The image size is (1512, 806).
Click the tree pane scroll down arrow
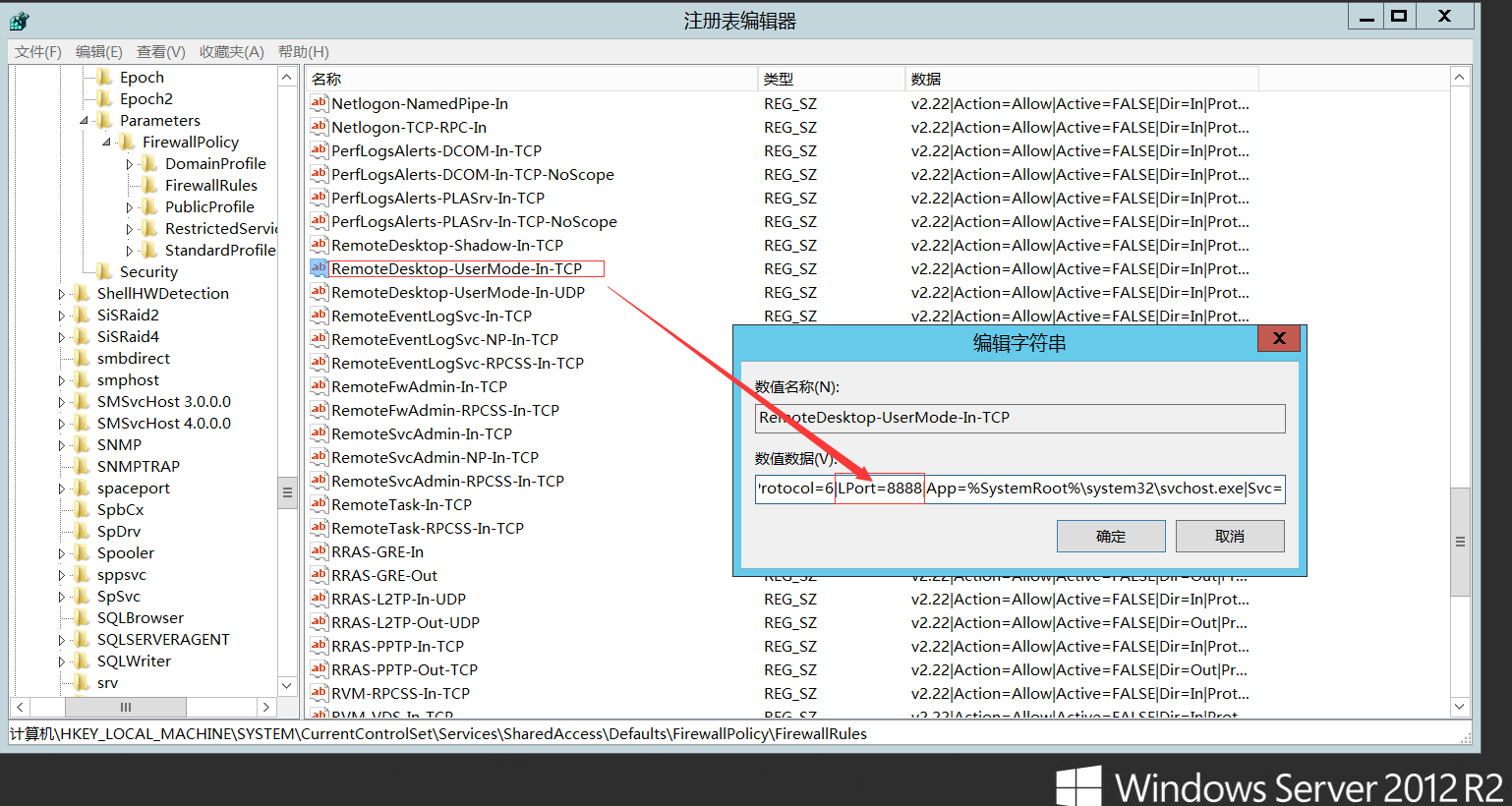(x=287, y=685)
